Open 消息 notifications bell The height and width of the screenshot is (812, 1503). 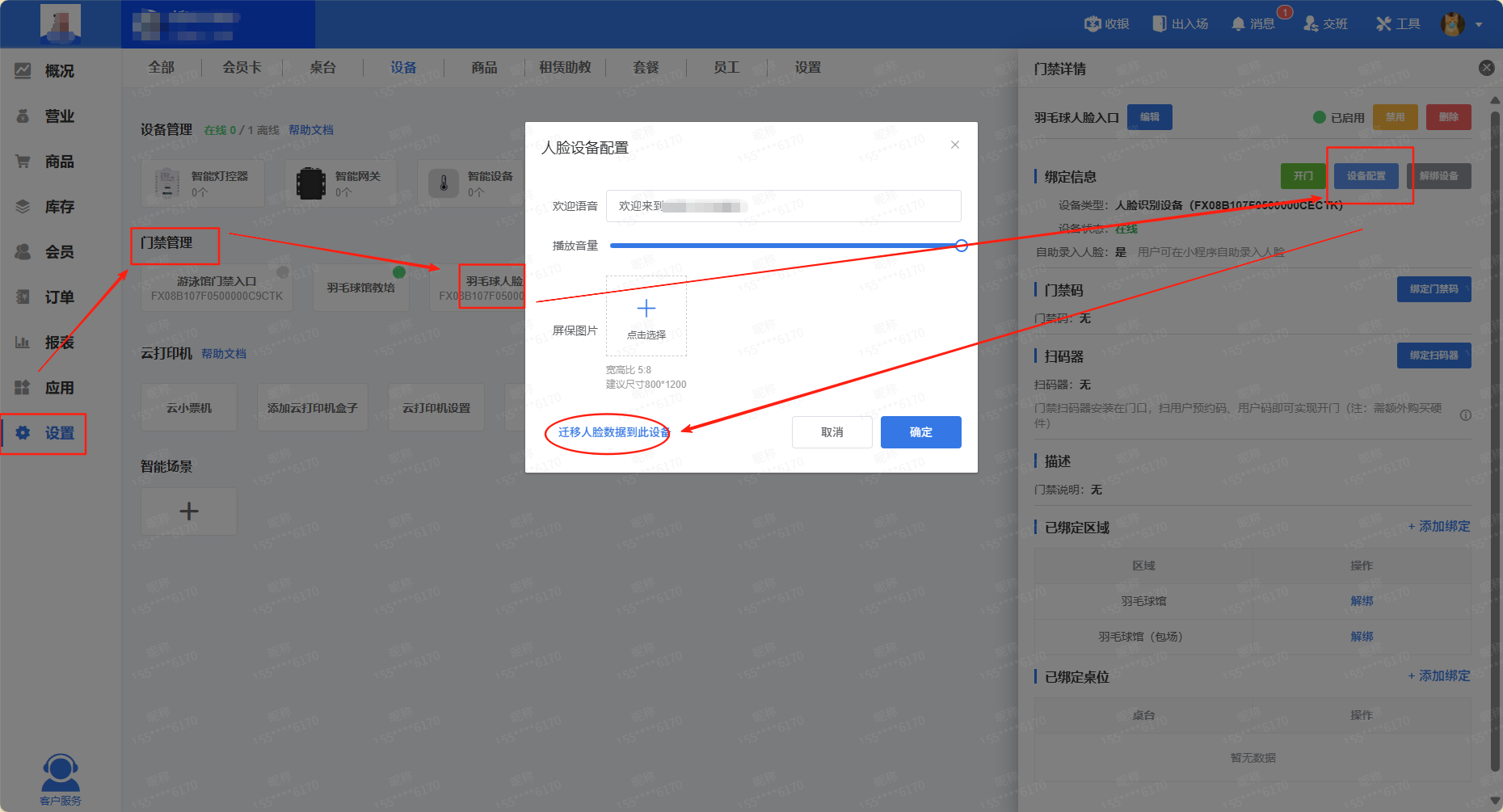(x=1252, y=24)
